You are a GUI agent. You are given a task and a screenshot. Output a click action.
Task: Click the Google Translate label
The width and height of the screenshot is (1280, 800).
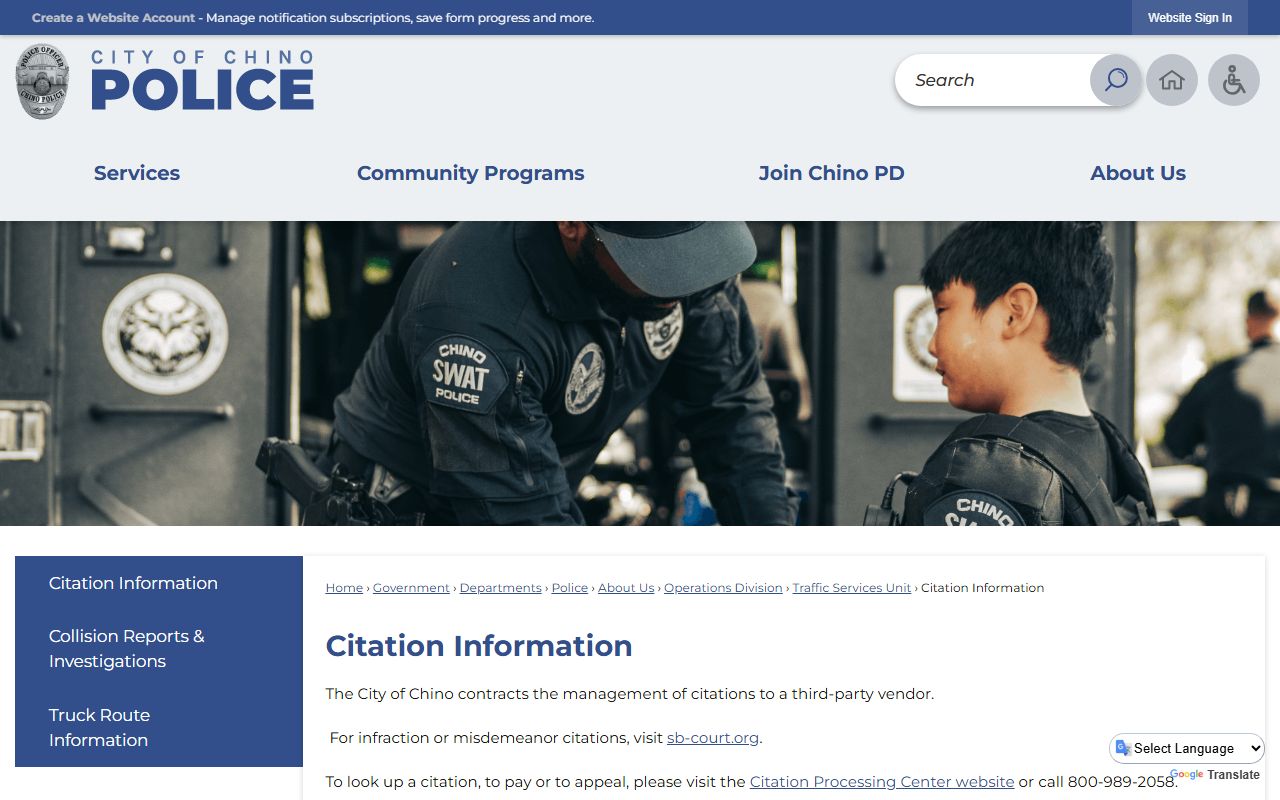(1214, 775)
